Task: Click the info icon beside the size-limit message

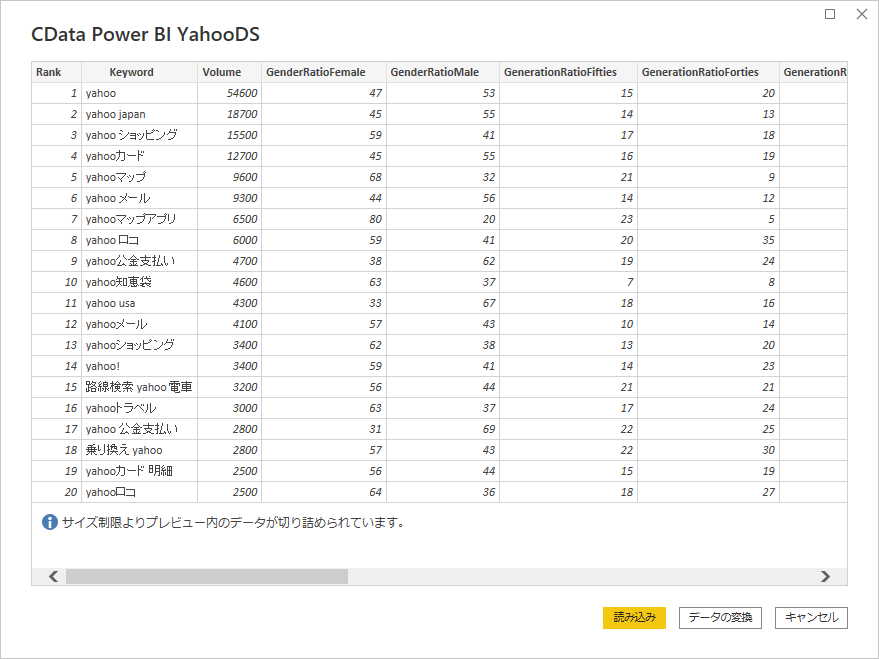Action: [50, 522]
